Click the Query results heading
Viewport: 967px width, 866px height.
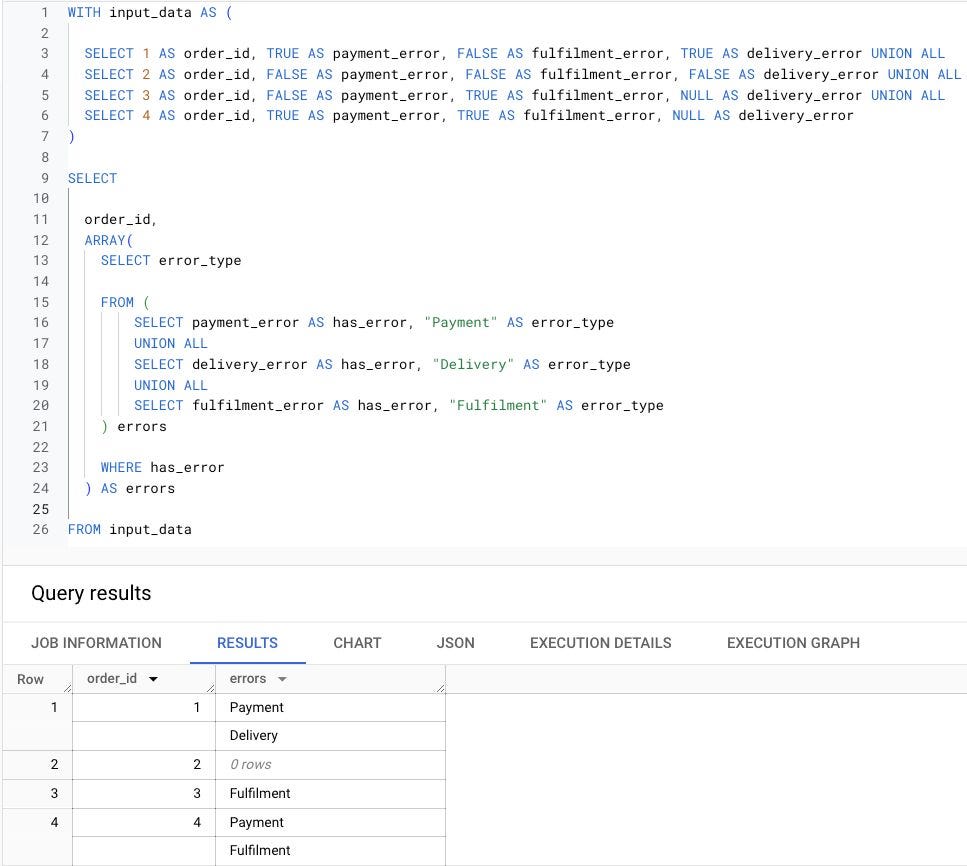pyautogui.click(x=91, y=593)
